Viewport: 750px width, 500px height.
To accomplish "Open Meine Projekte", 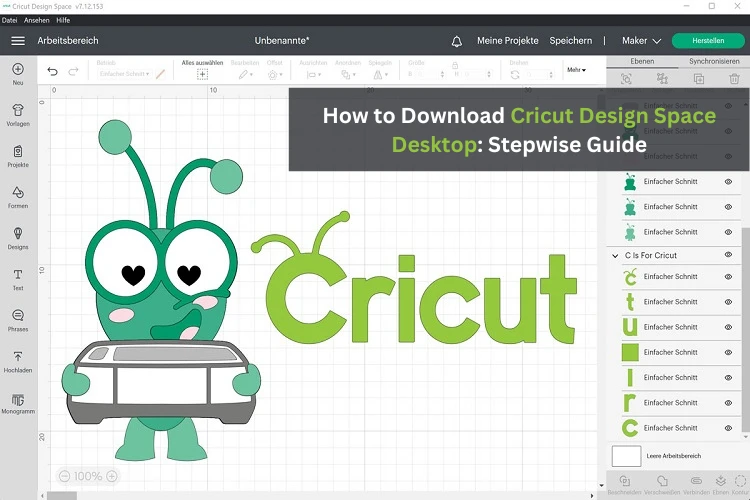I will 507,41.
